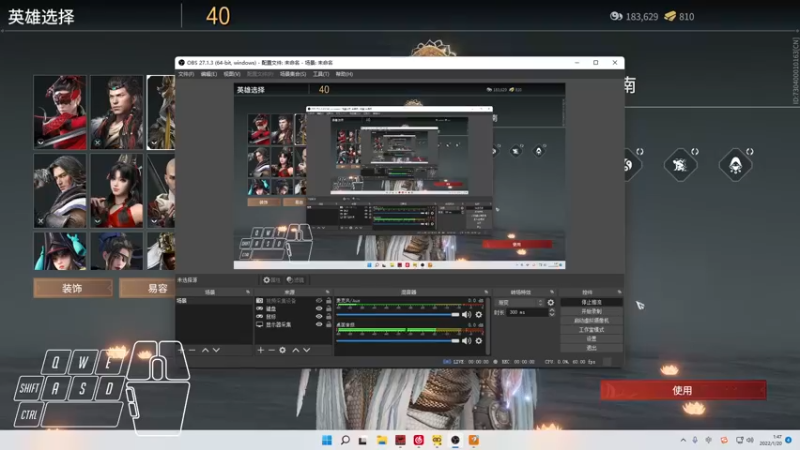Click the silver coin currency icon
800x450 pixels.
tap(616, 16)
